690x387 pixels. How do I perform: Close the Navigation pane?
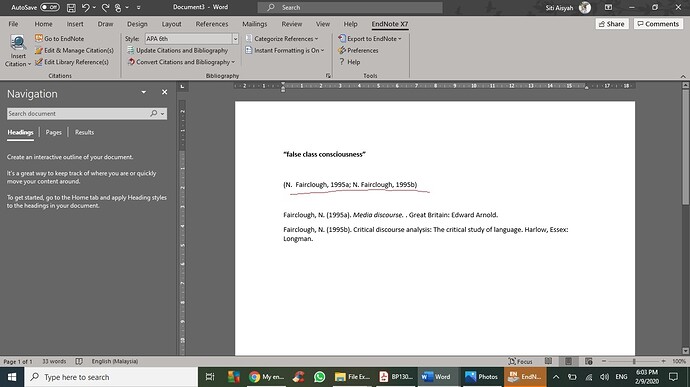[x=164, y=92]
